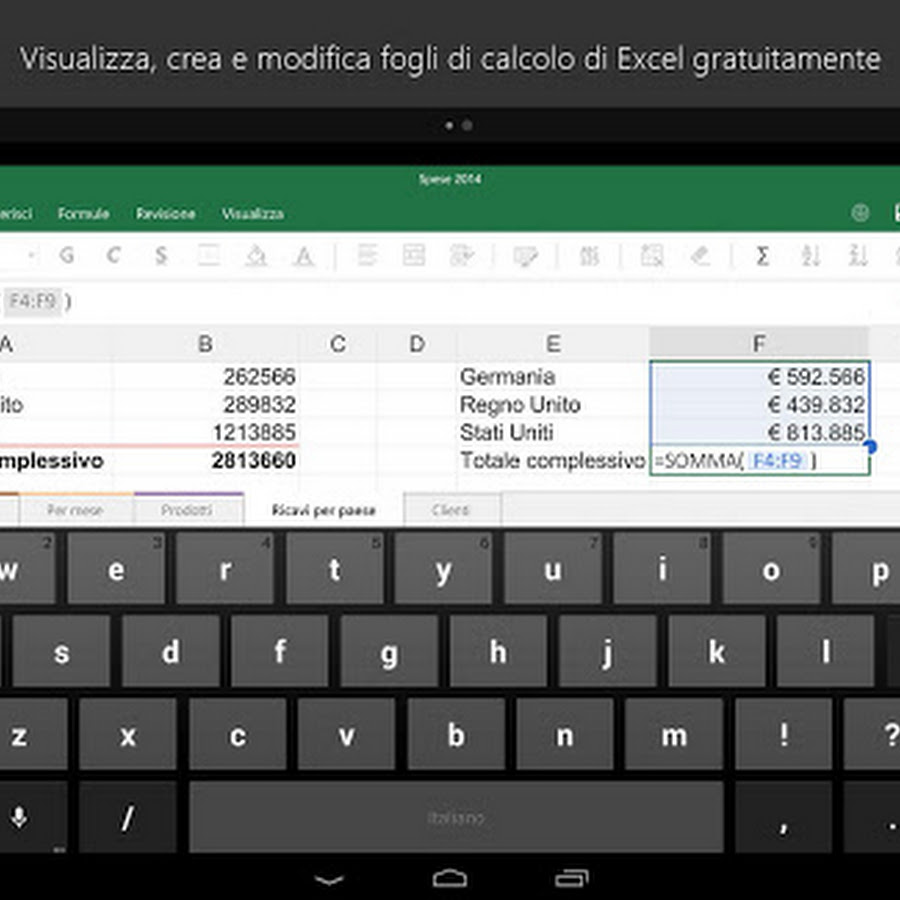Click cell value 1213885
The width and height of the screenshot is (900, 900).
tap(205, 432)
